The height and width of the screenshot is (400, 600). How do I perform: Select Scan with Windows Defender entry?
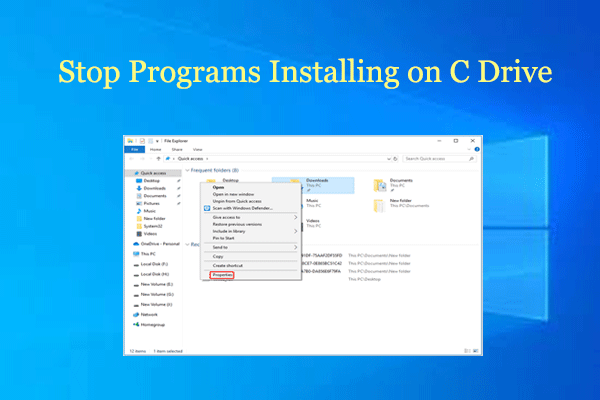[x=243, y=208]
